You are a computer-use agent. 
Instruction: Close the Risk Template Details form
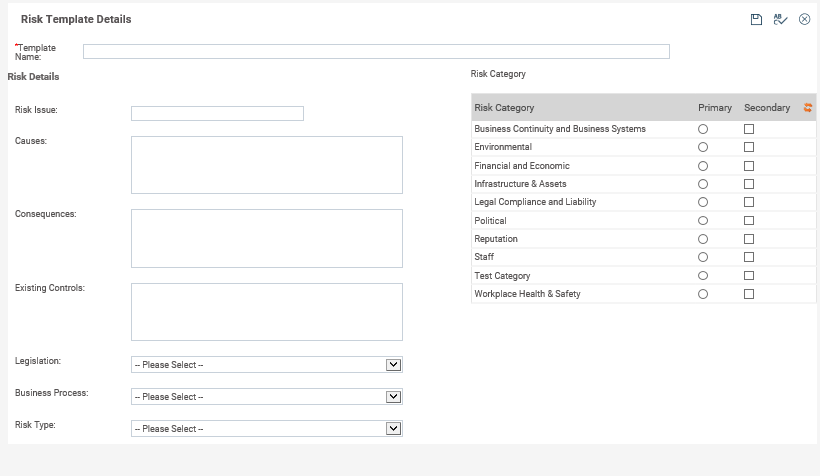point(804,19)
